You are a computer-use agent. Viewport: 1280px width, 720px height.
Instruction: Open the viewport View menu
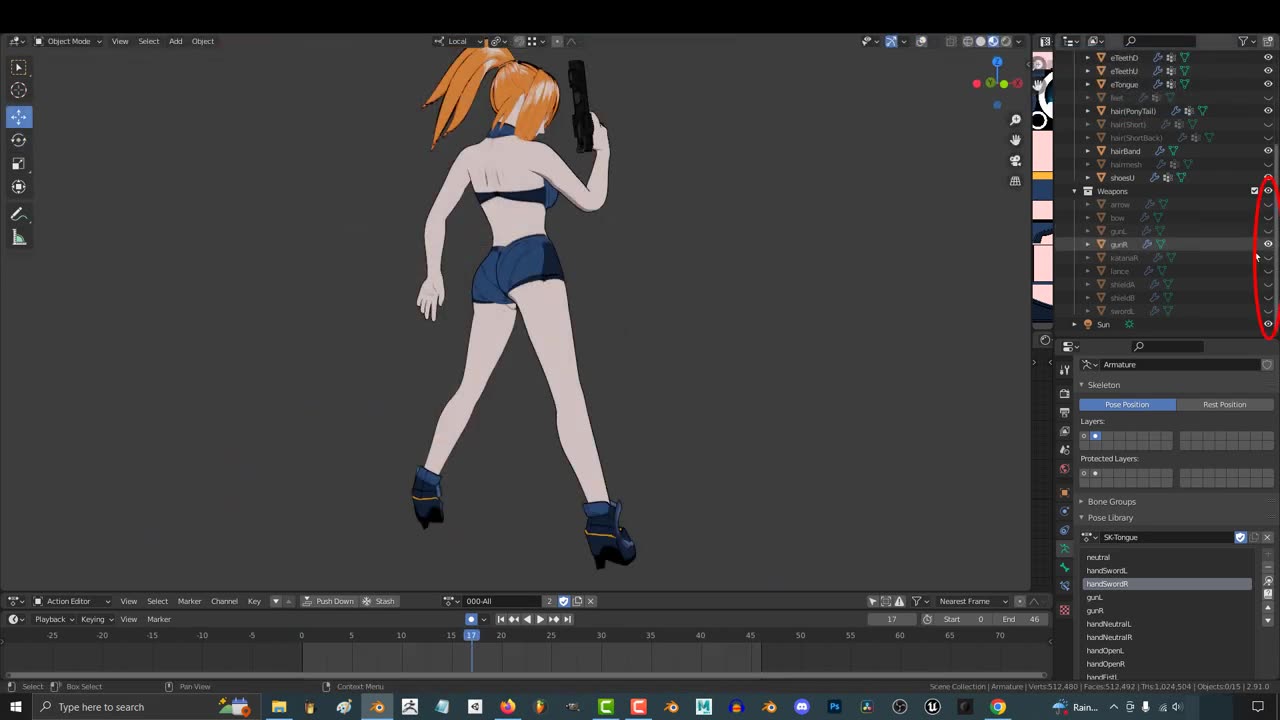point(120,41)
